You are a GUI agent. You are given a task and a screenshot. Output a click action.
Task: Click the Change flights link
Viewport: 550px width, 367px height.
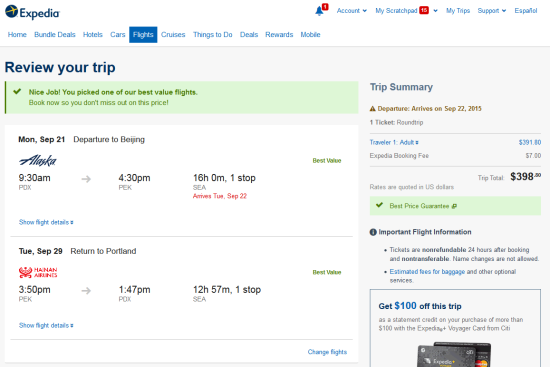pyautogui.click(x=327, y=352)
